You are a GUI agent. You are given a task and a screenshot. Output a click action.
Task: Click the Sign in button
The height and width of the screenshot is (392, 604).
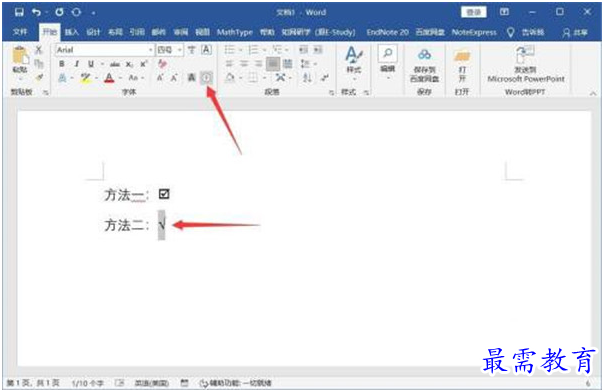(474, 12)
